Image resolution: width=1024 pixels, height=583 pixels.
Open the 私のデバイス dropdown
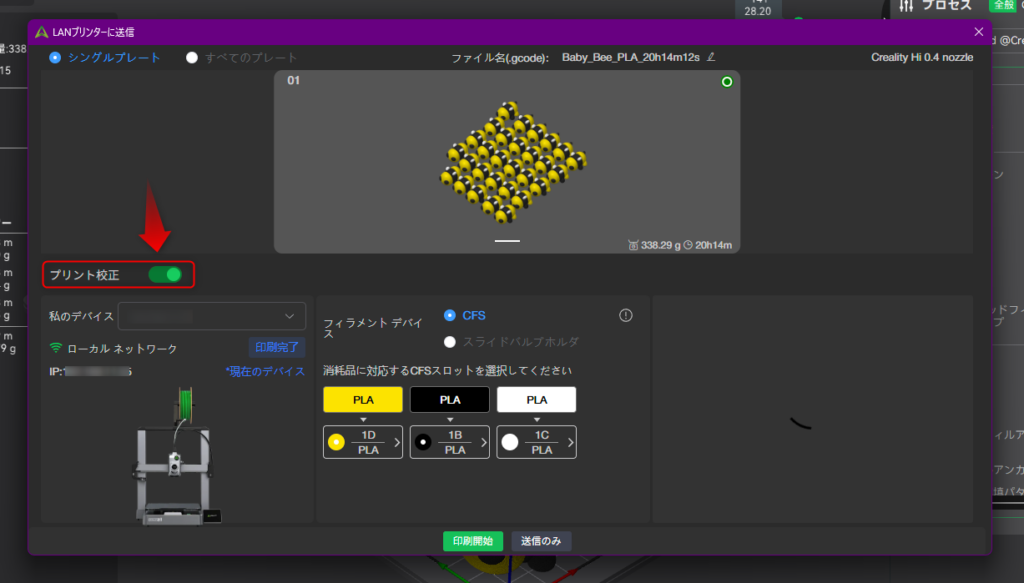point(212,316)
